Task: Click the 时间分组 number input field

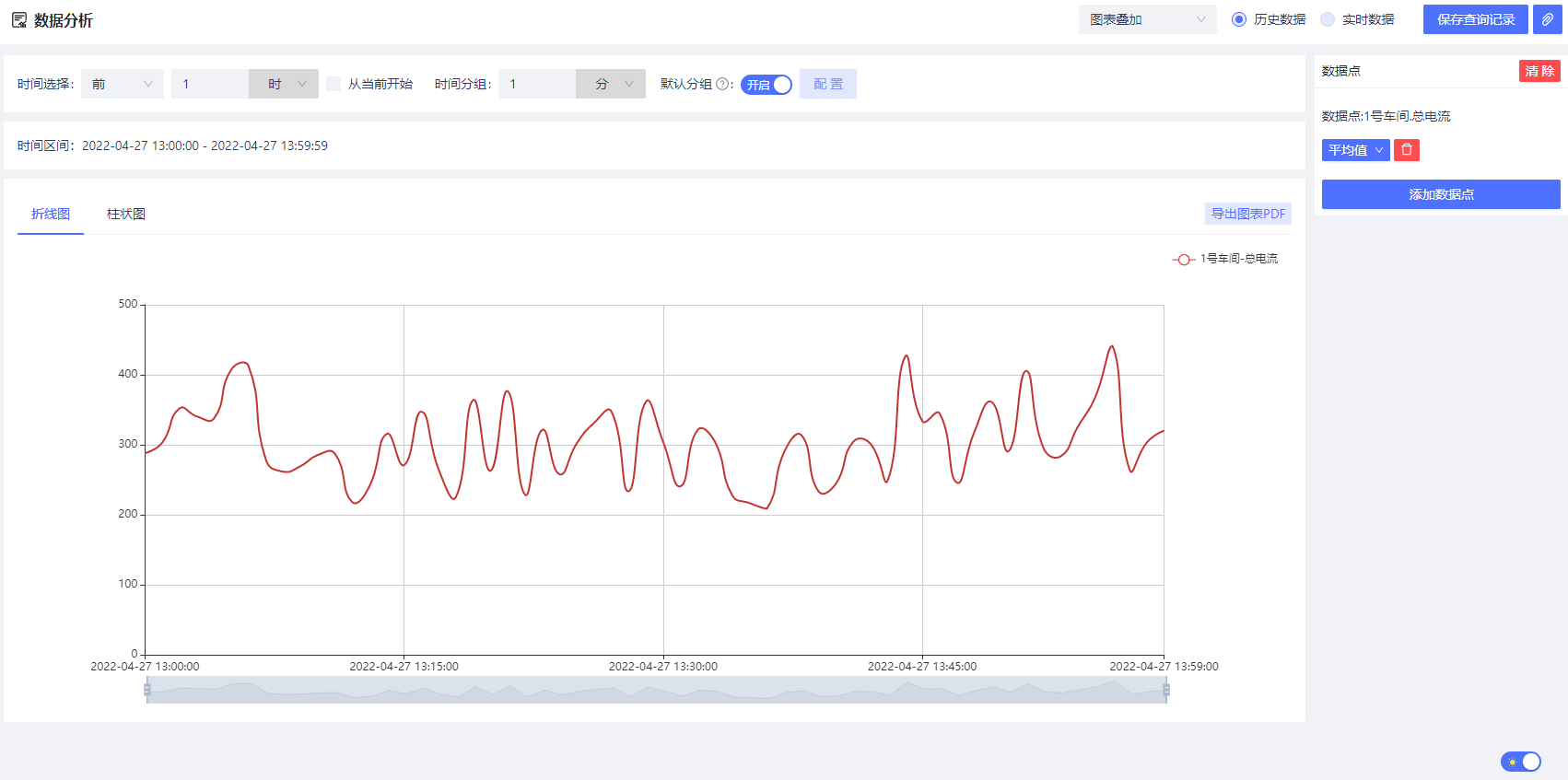Action: 537,84
